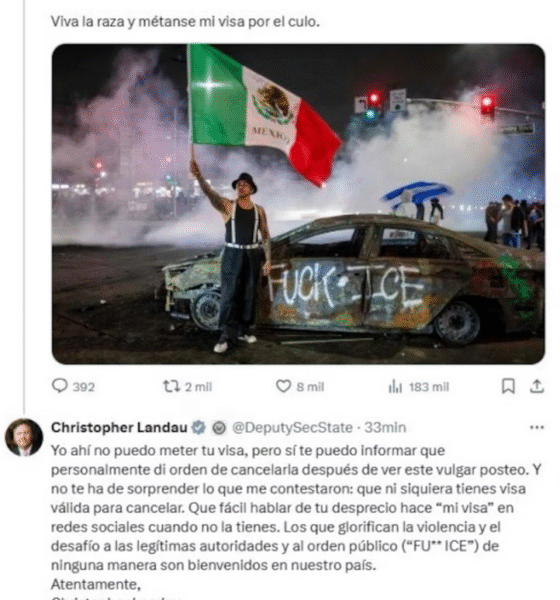Click the blue verified badge beside Christopher Landau

(198, 427)
